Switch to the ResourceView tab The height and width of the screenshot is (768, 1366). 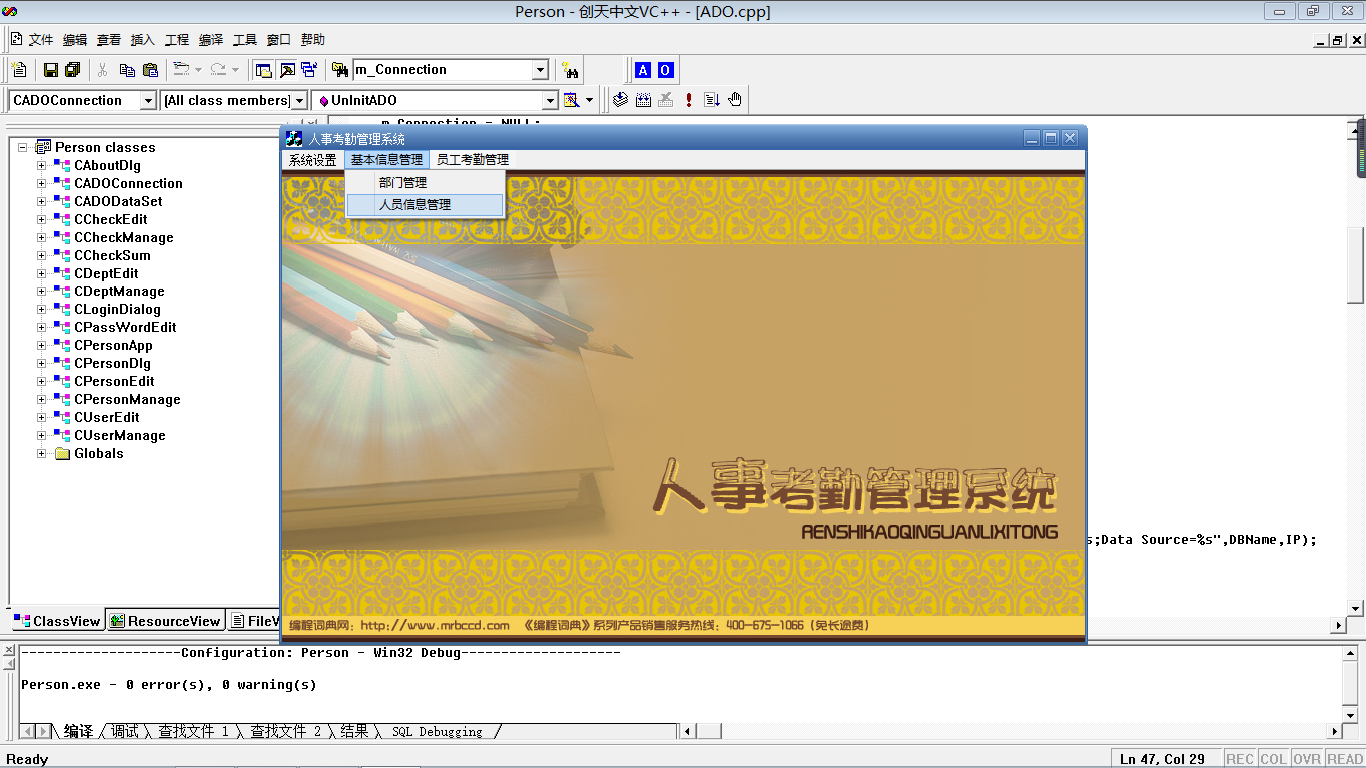coord(165,621)
